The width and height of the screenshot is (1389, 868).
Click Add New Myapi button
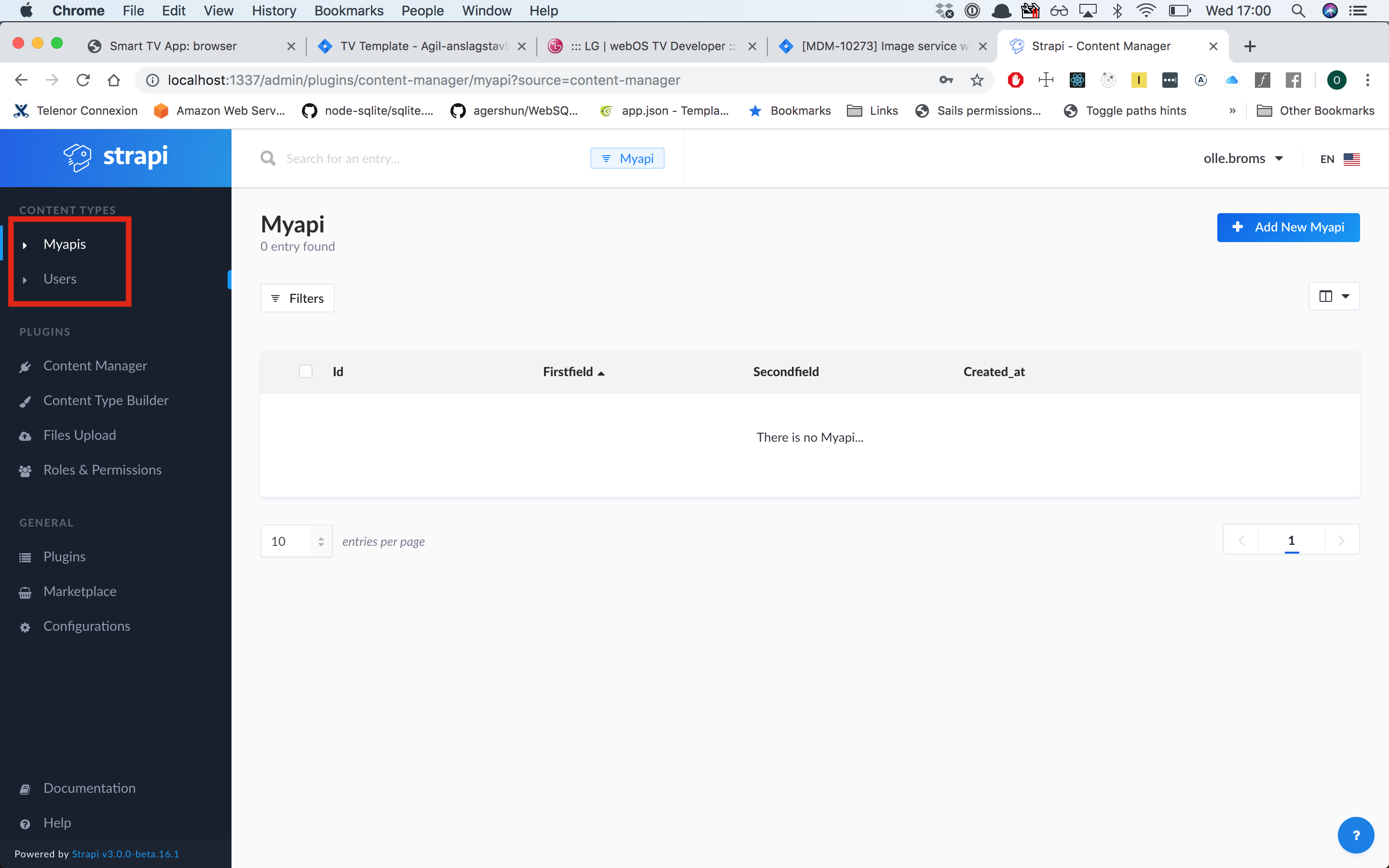pyautogui.click(x=1288, y=227)
